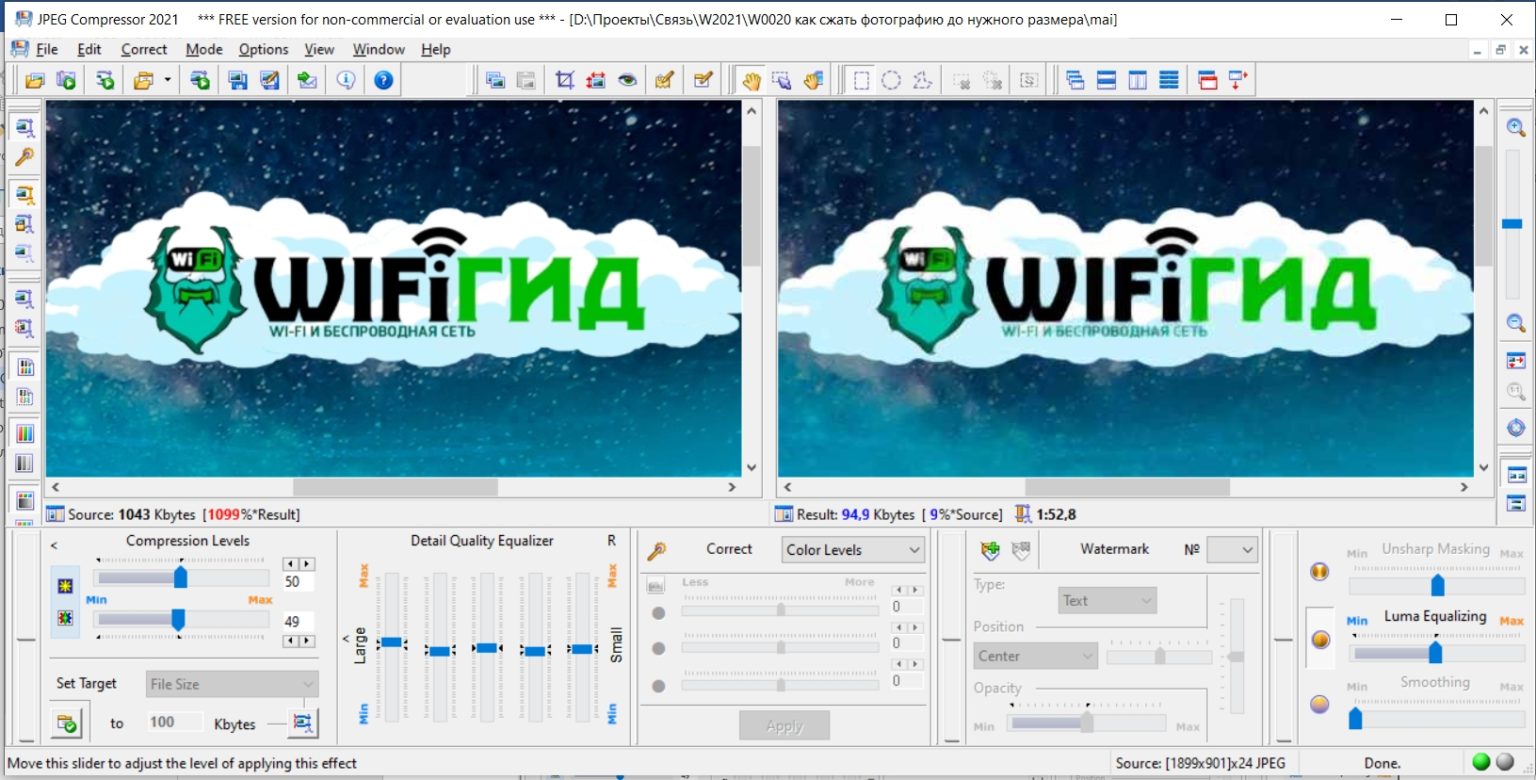
Task: Click the tile windows vertically icon
Action: click(x=1137, y=81)
